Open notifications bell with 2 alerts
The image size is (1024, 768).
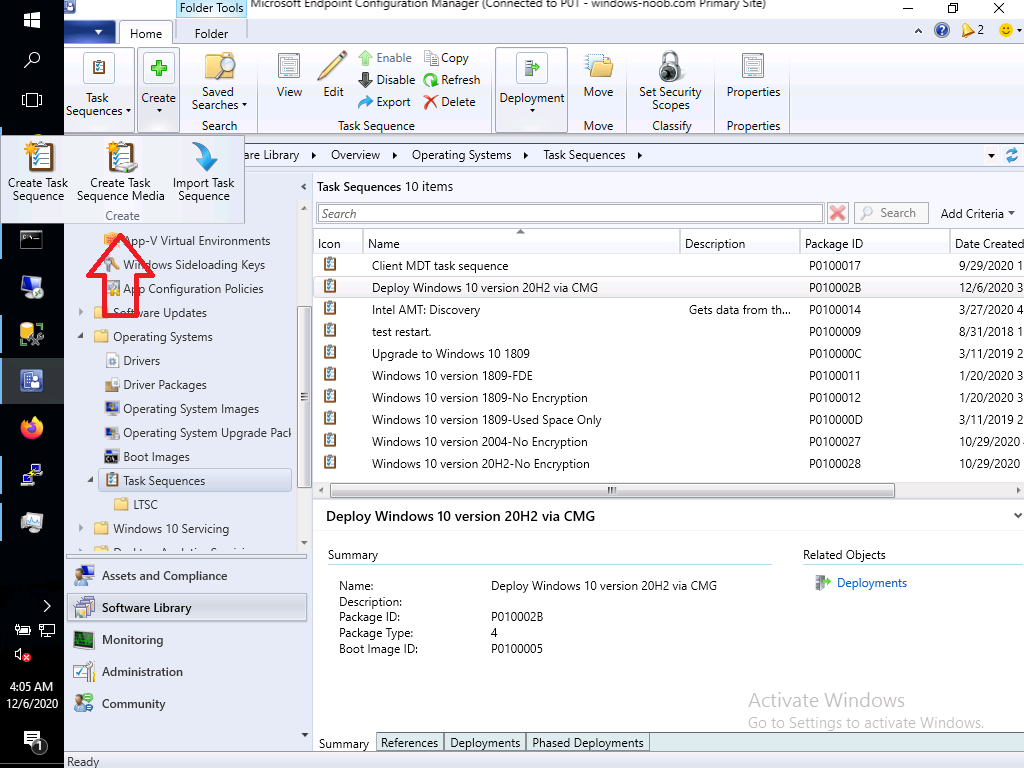972,30
